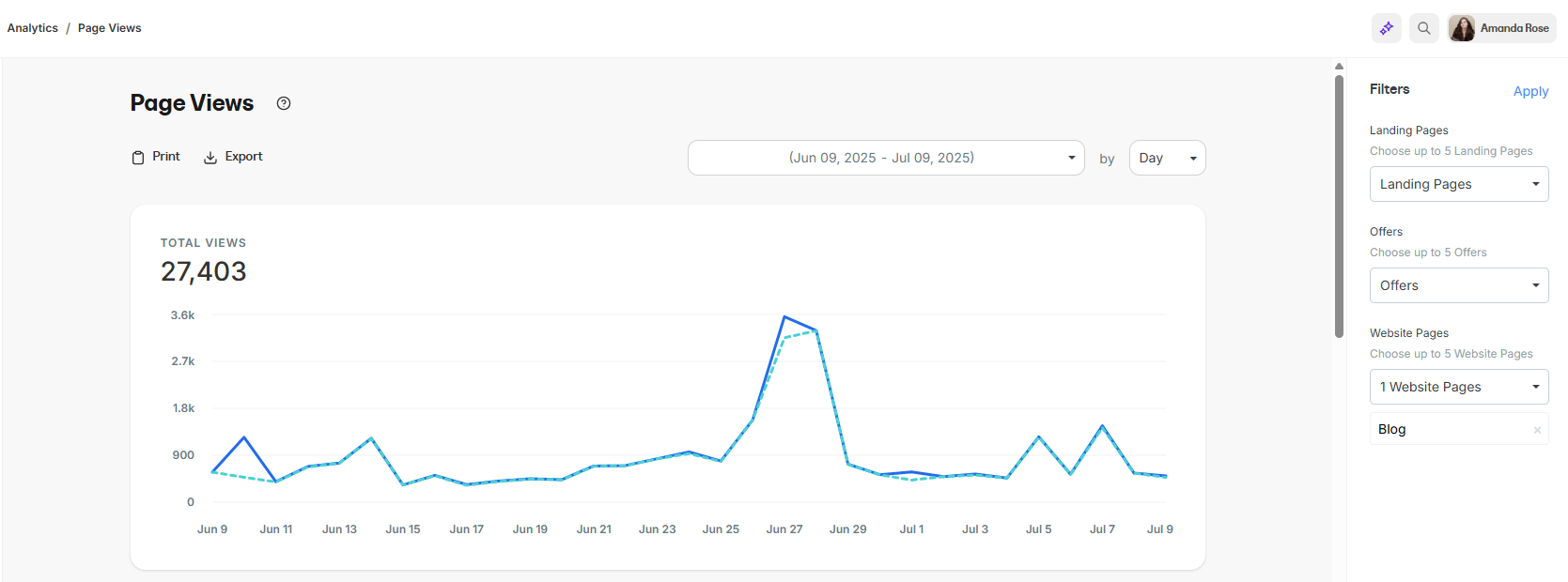Click Apply filters link
1568x582 pixels.
point(1530,91)
